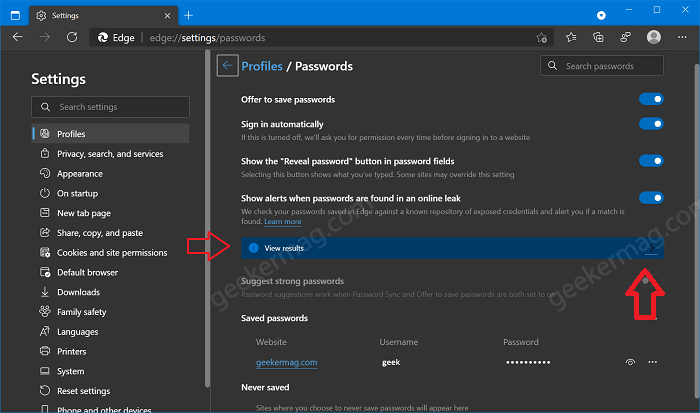Click the Profiles breadcrumb link
This screenshot has height=413, width=700.
262,66
